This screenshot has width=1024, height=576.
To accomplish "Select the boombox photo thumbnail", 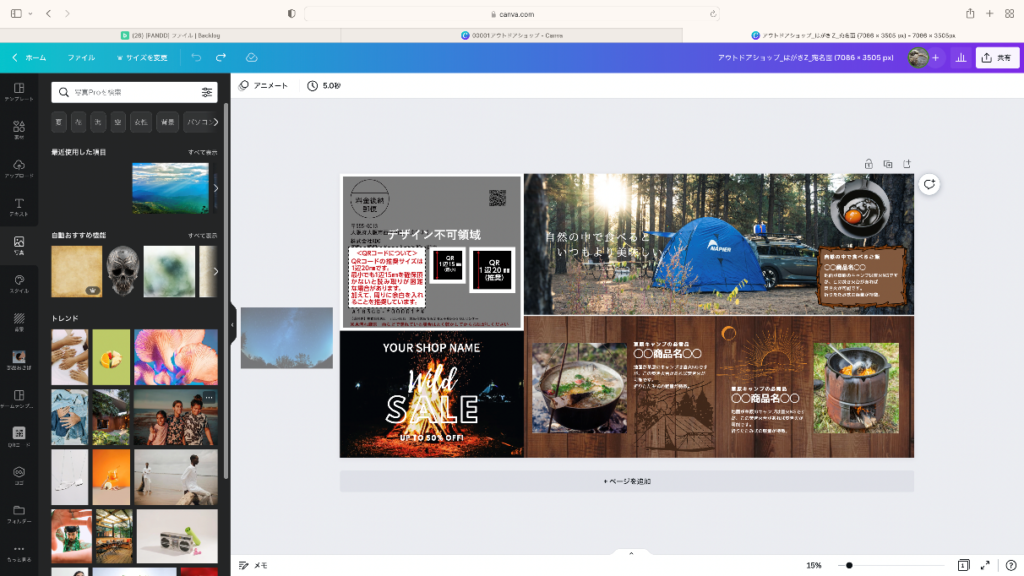I will pyautogui.click(x=177, y=536).
